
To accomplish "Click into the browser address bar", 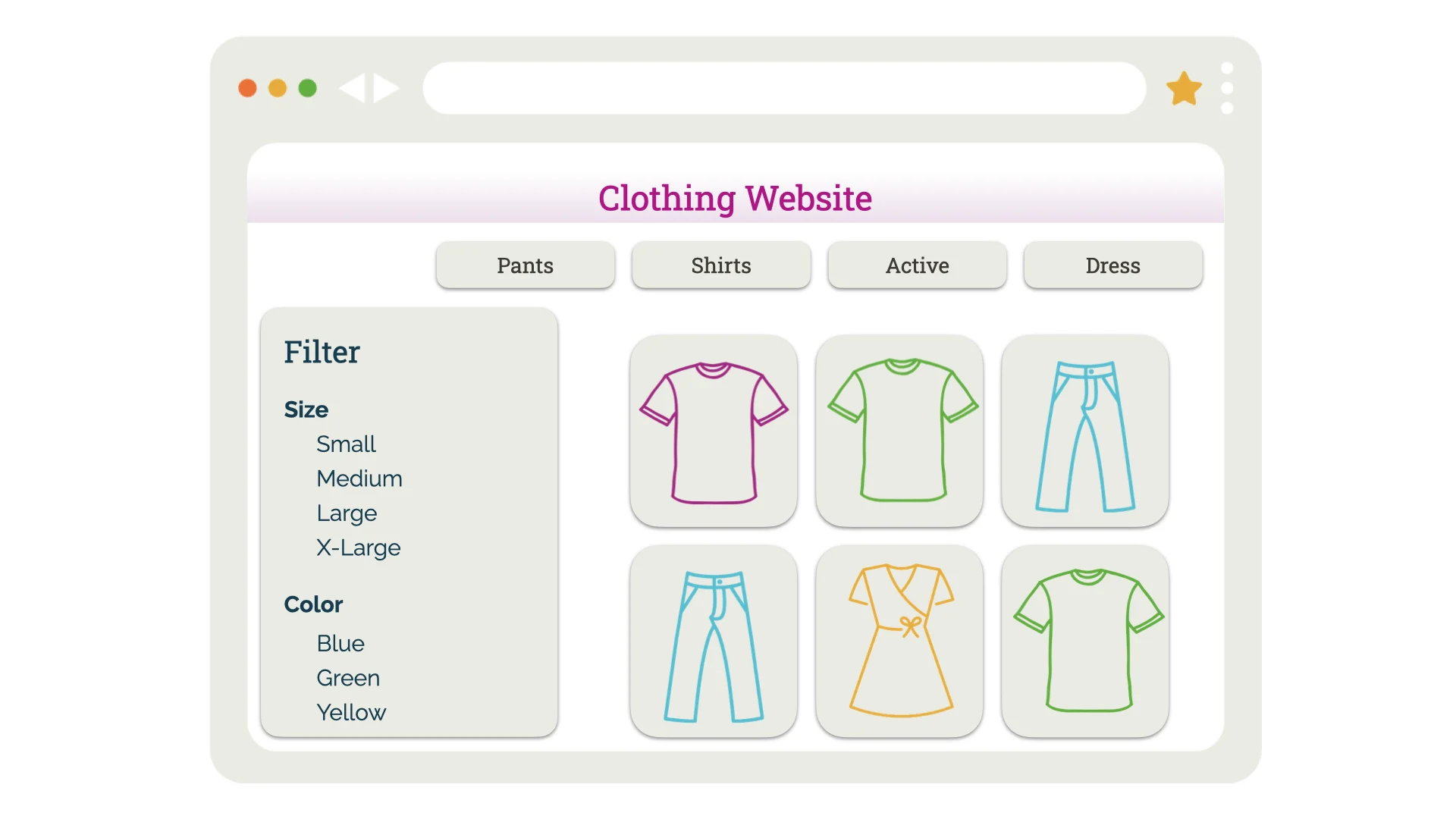I will (x=784, y=88).
